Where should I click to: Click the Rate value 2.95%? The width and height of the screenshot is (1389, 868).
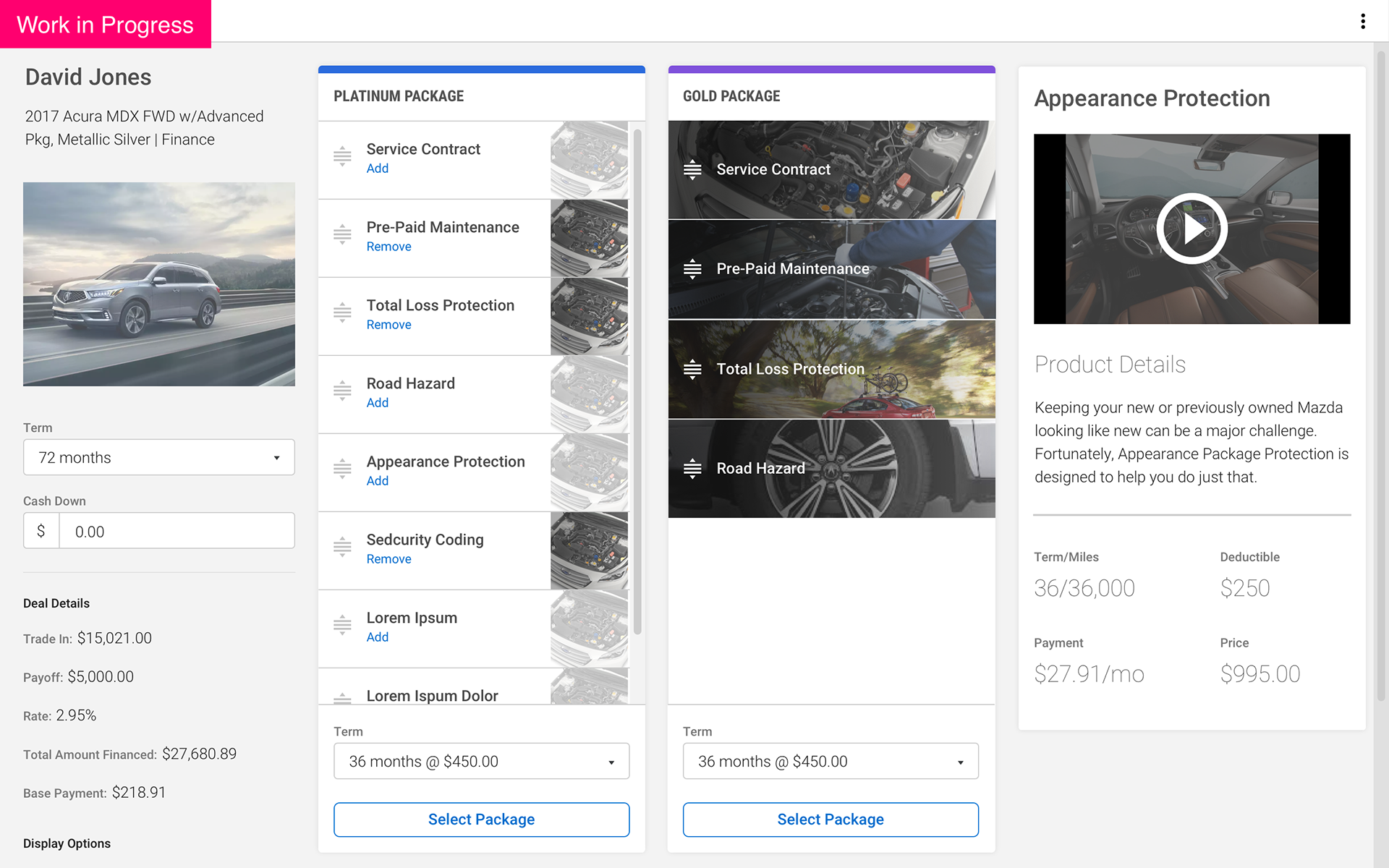tap(76, 715)
